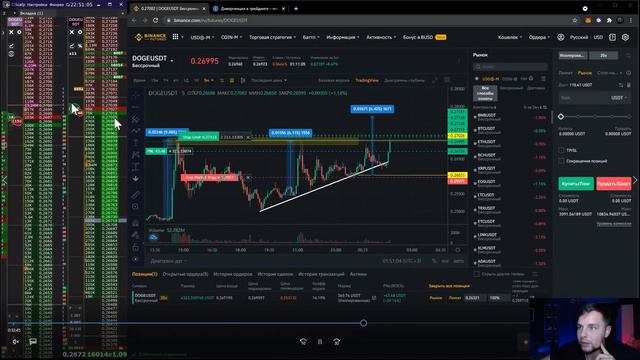The height and width of the screenshot is (360, 640).
Task: Close DOGEUSDT position at Market
Action: [x=436, y=298]
